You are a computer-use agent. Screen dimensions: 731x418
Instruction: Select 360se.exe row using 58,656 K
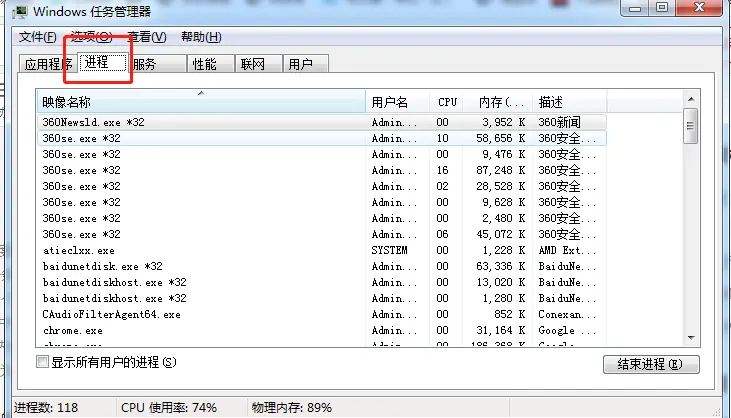tap(322, 138)
